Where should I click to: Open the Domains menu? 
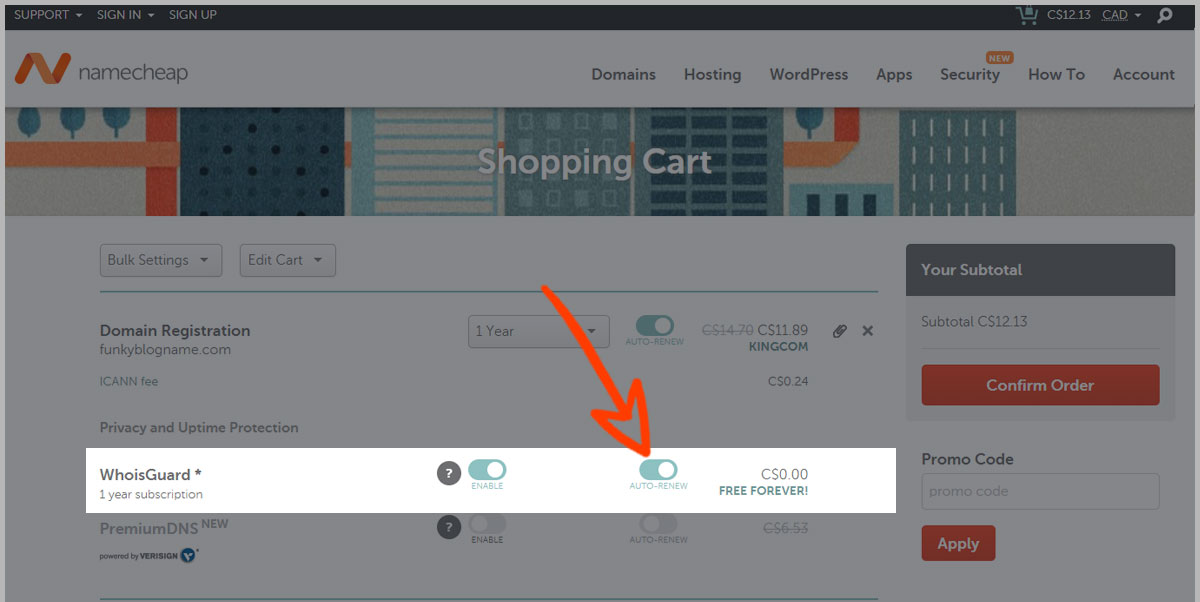coord(623,74)
